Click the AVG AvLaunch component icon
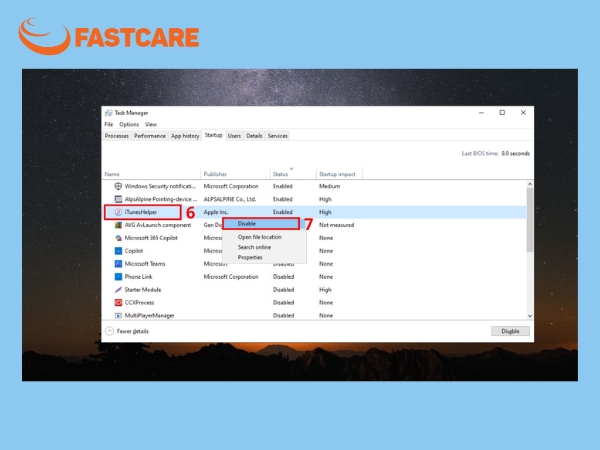Viewport: 600px width, 450px height. (x=118, y=225)
